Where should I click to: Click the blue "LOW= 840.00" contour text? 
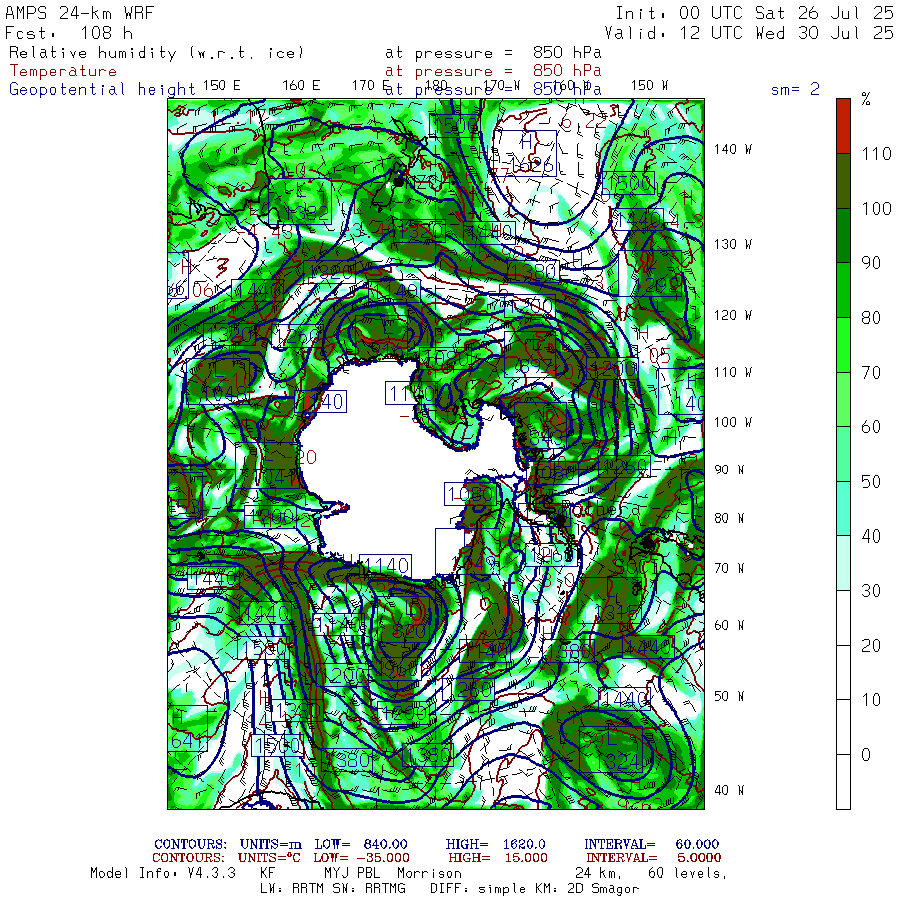[x=361, y=844]
